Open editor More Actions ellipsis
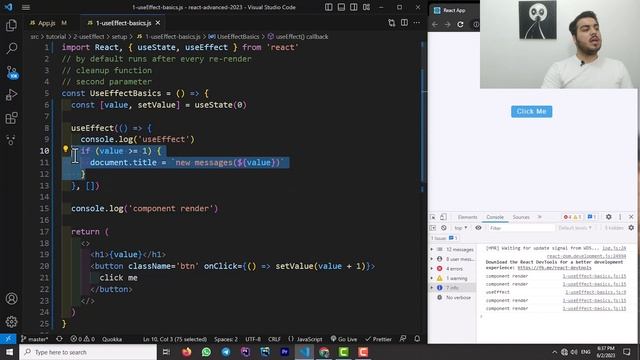 tap(416, 23)
